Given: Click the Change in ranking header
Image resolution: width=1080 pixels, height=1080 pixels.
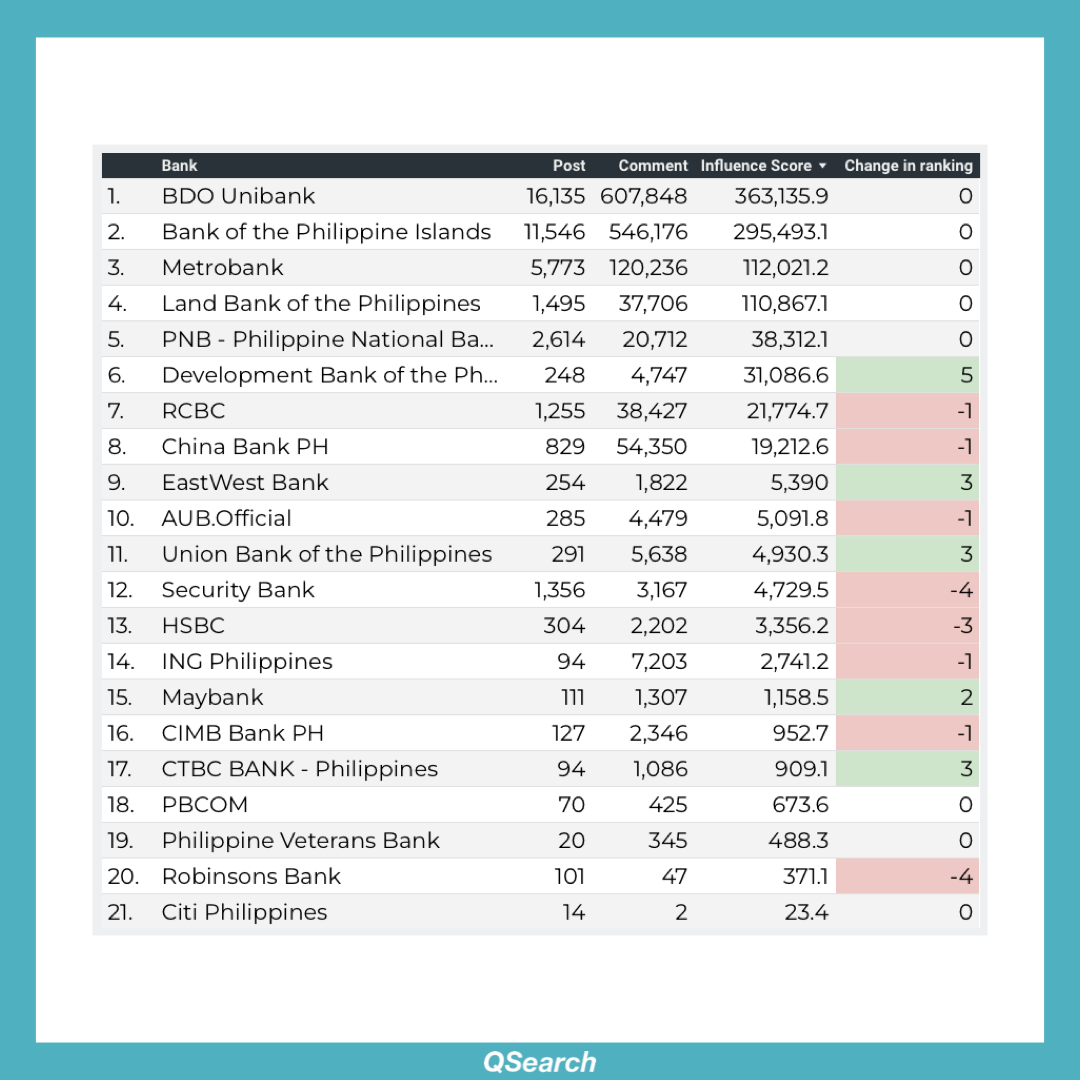Looking at the screenshot, I should 908,166.
